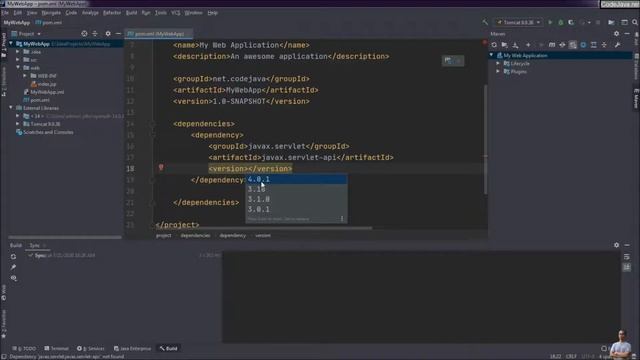640x360 pixels.
Task: Open the Navigate menu
Action: [51, 13]
